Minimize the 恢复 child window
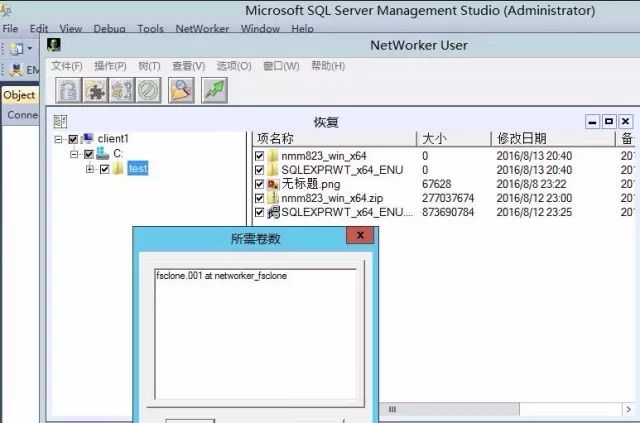640x423 pixels. pos(592,121)
